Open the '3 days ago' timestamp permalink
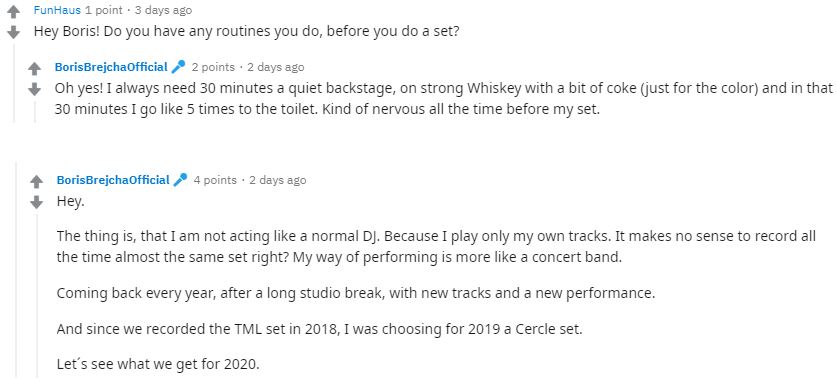The width and height of the screenshot is (836, 382). pos(163,10)
